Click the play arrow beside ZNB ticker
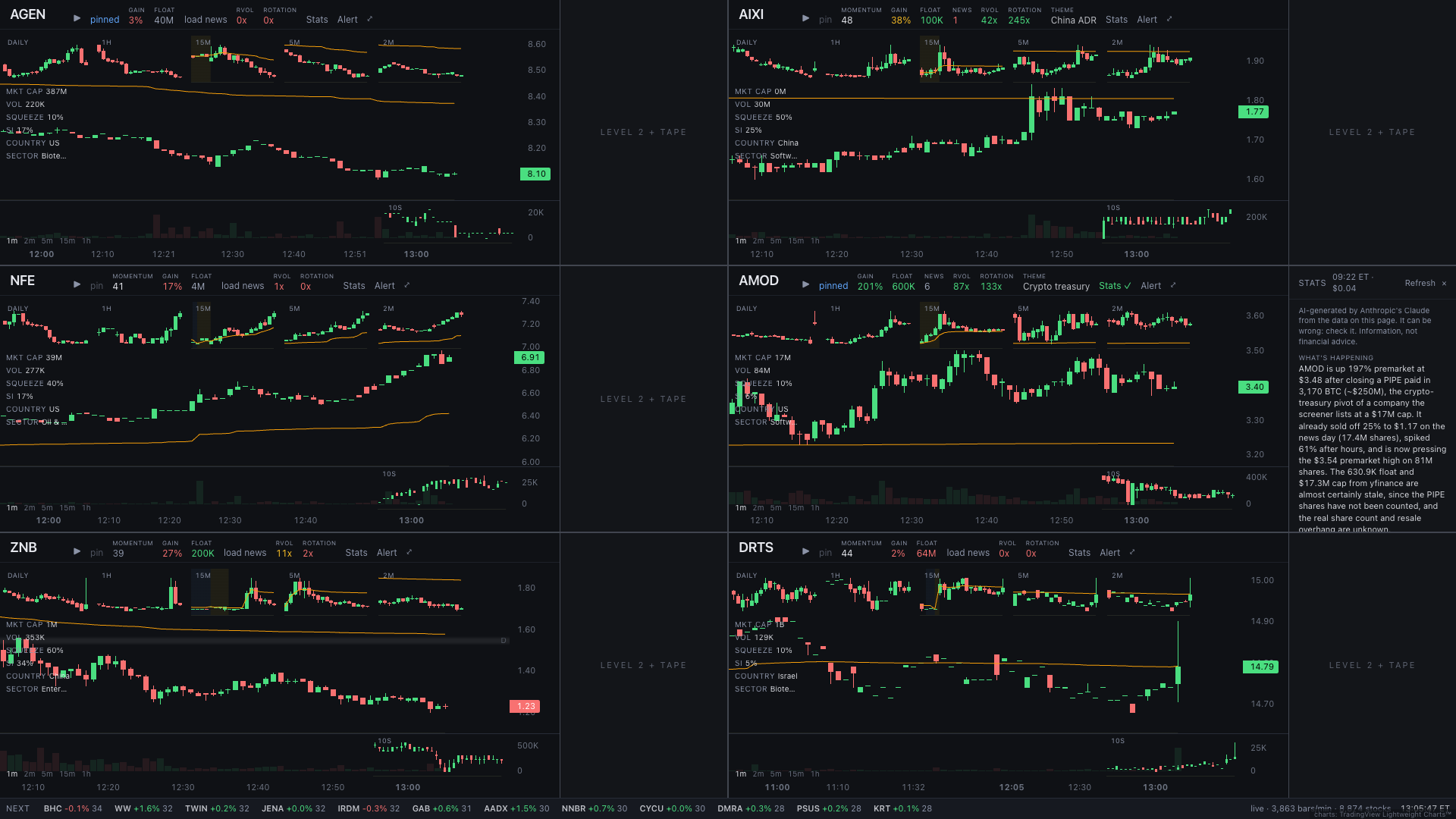This screenshot has width=1456, height=819. (x=77, y=552)
